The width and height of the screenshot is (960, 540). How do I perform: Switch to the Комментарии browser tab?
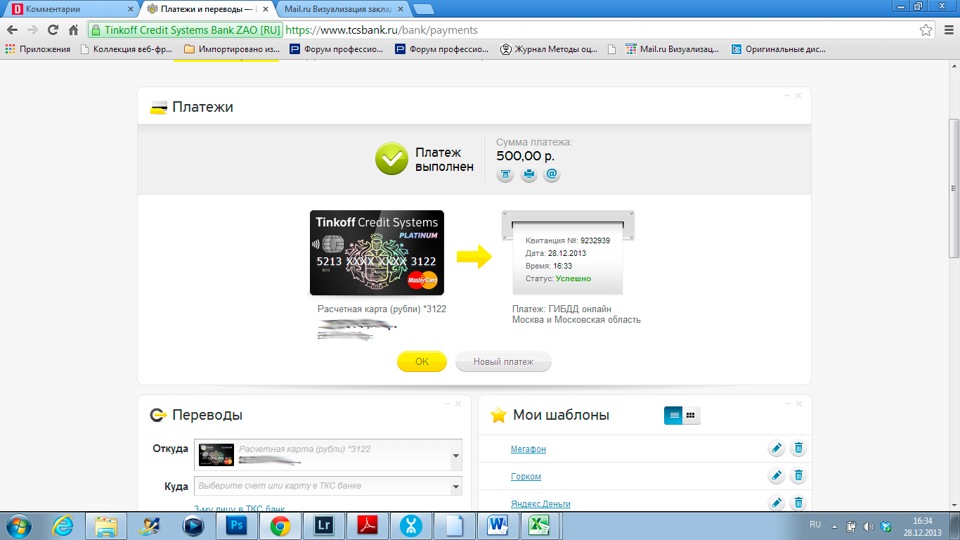(x=69, y=9)
